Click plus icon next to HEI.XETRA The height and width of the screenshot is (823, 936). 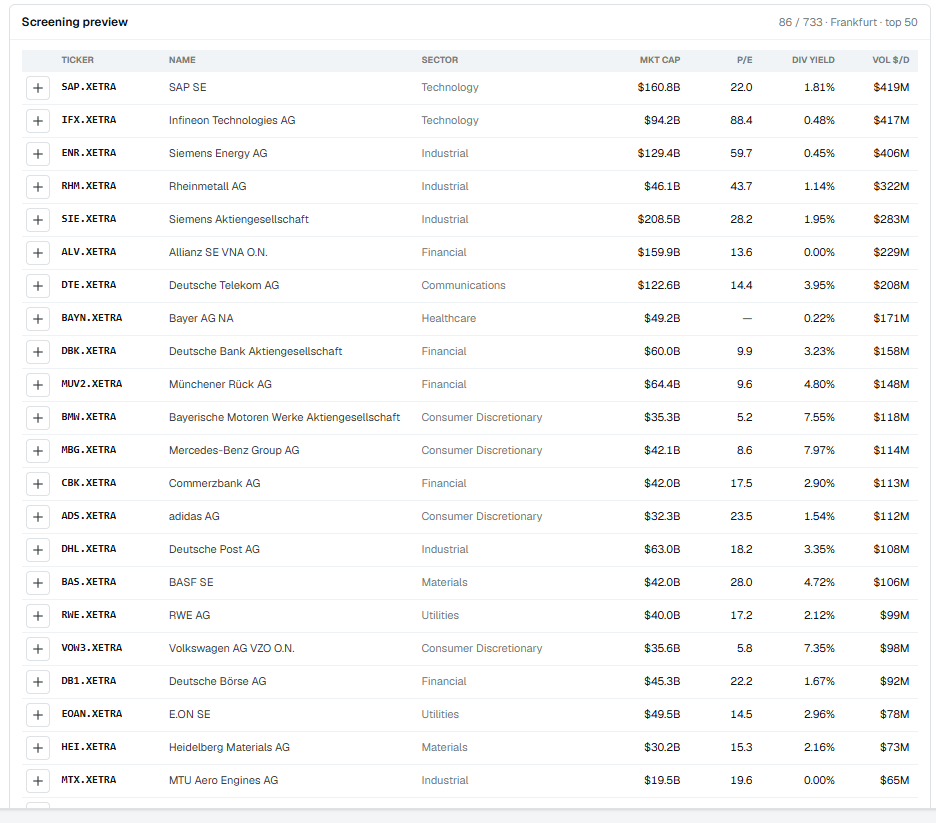pyautogui.click(x=38, y=747)
